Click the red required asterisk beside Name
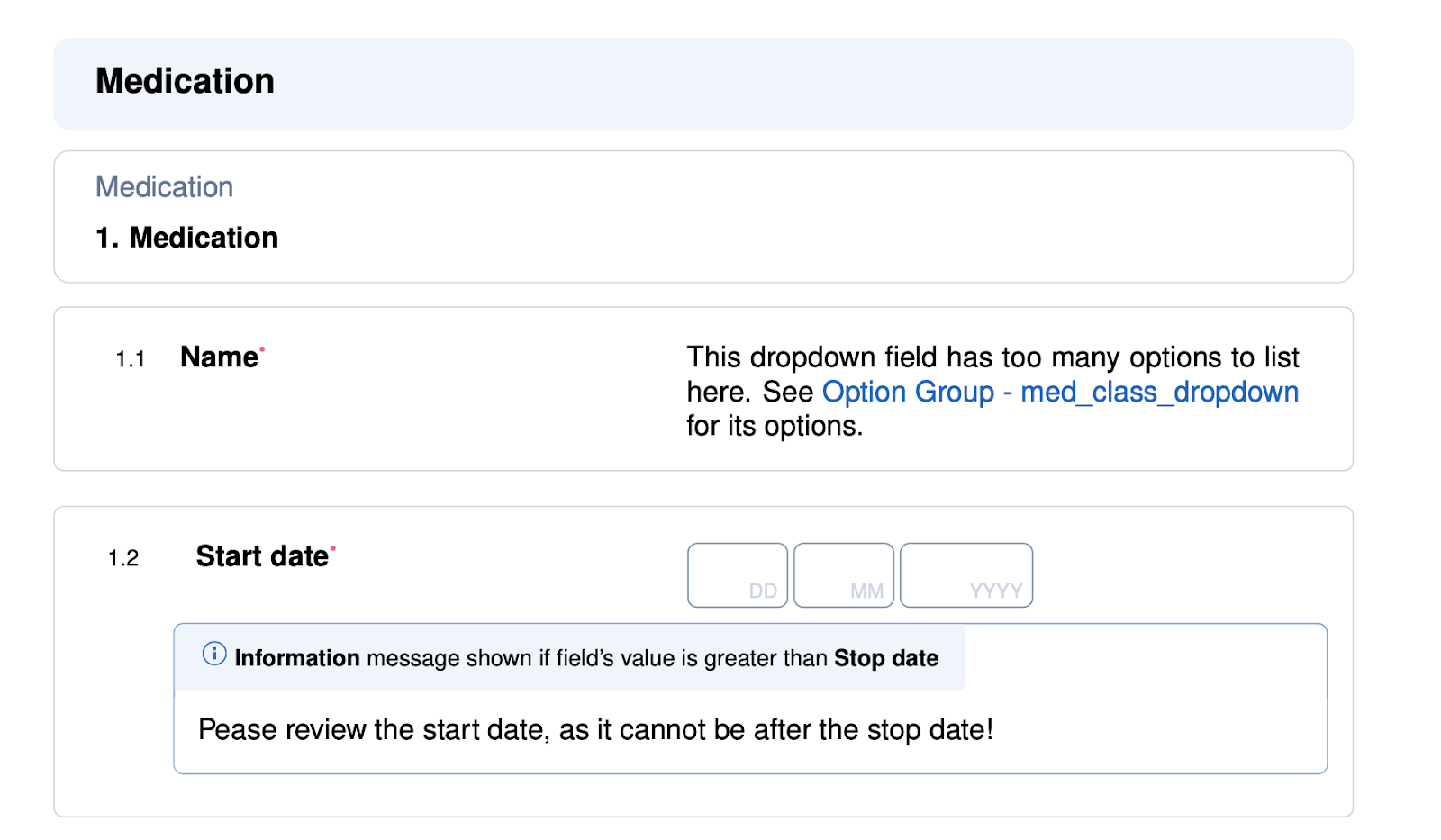The image size is (1441, 840). [262, 348]
